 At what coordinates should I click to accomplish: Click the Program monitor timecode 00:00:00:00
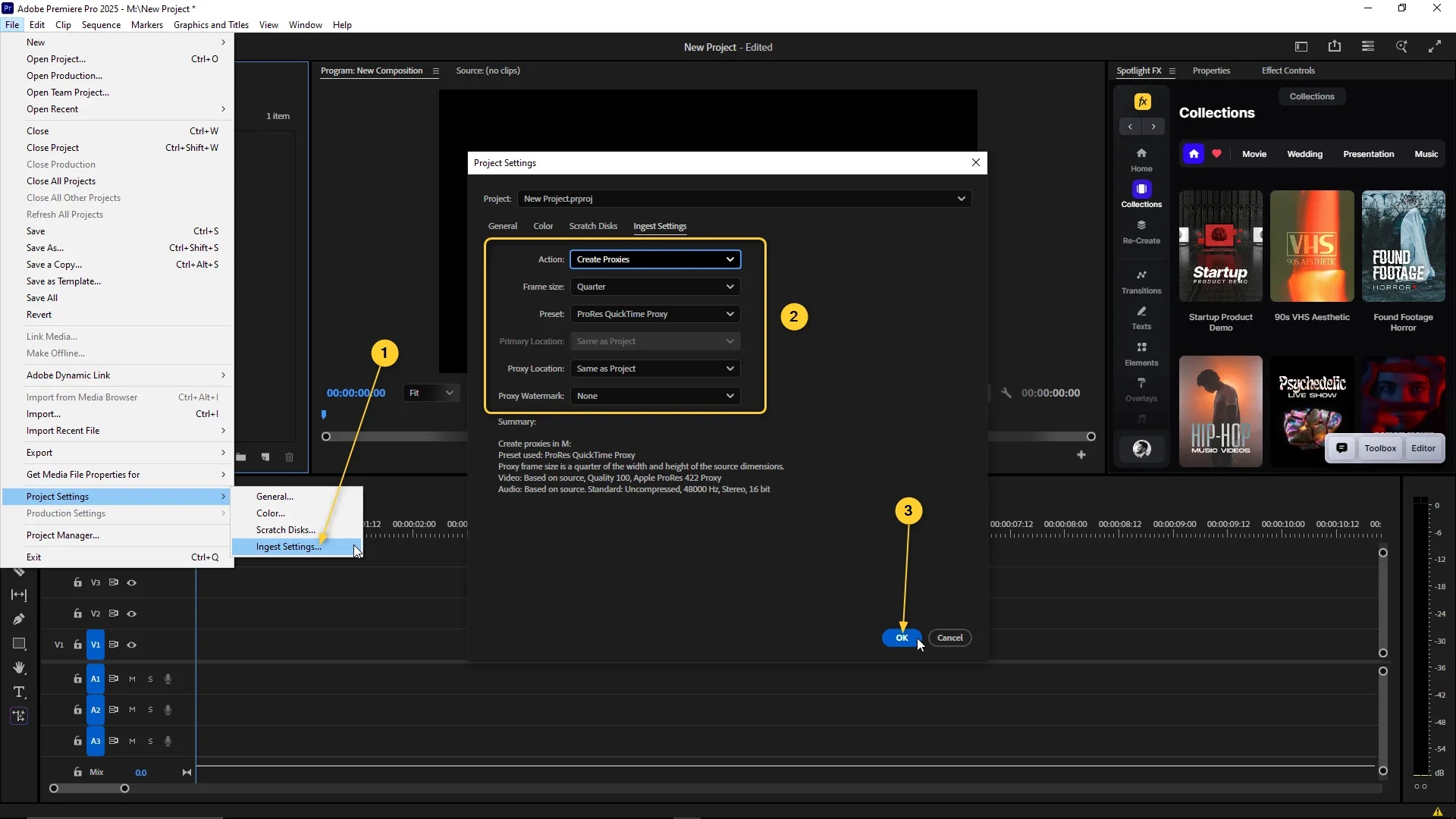(356, 393)
